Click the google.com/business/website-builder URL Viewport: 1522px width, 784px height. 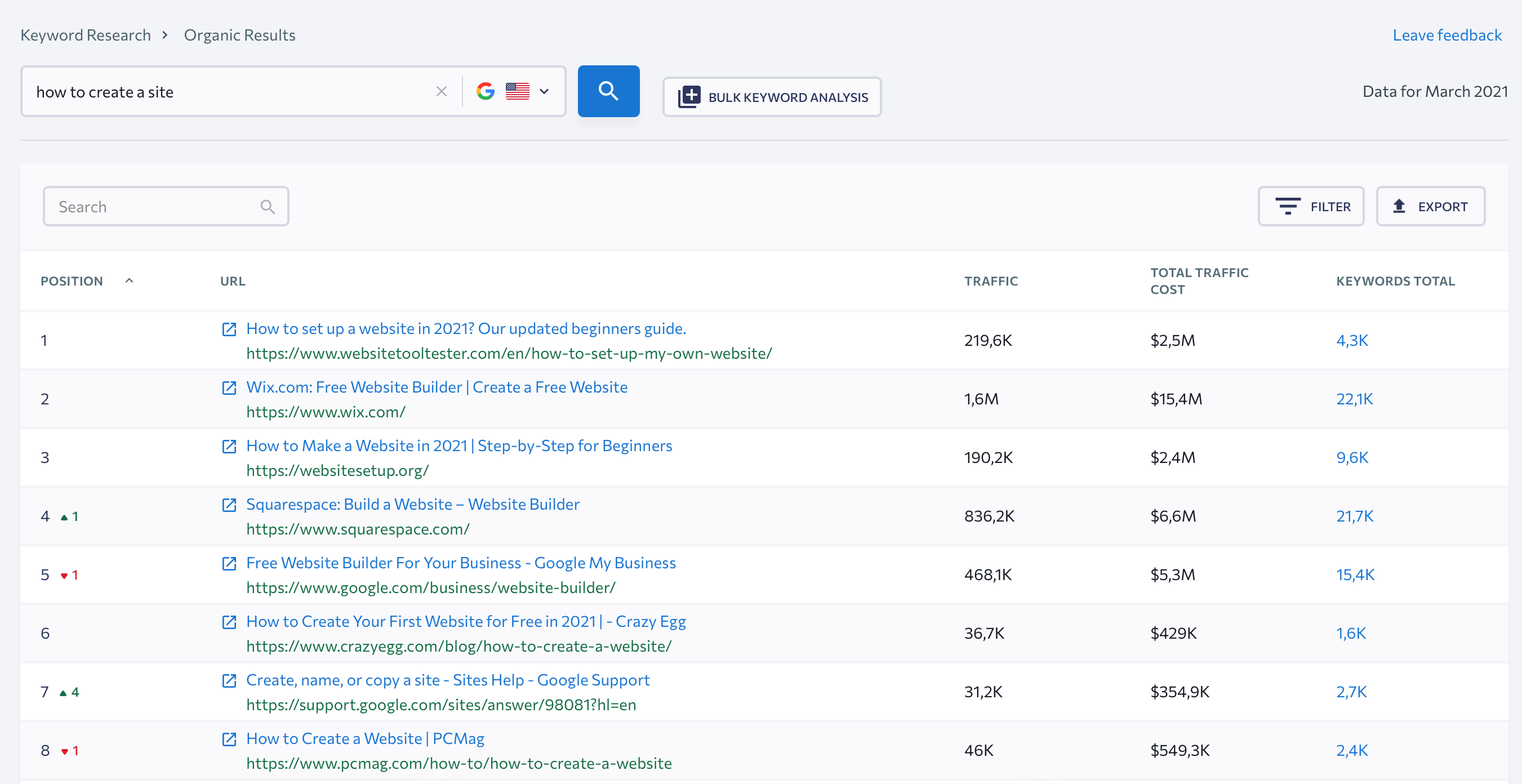coord(431,587)
